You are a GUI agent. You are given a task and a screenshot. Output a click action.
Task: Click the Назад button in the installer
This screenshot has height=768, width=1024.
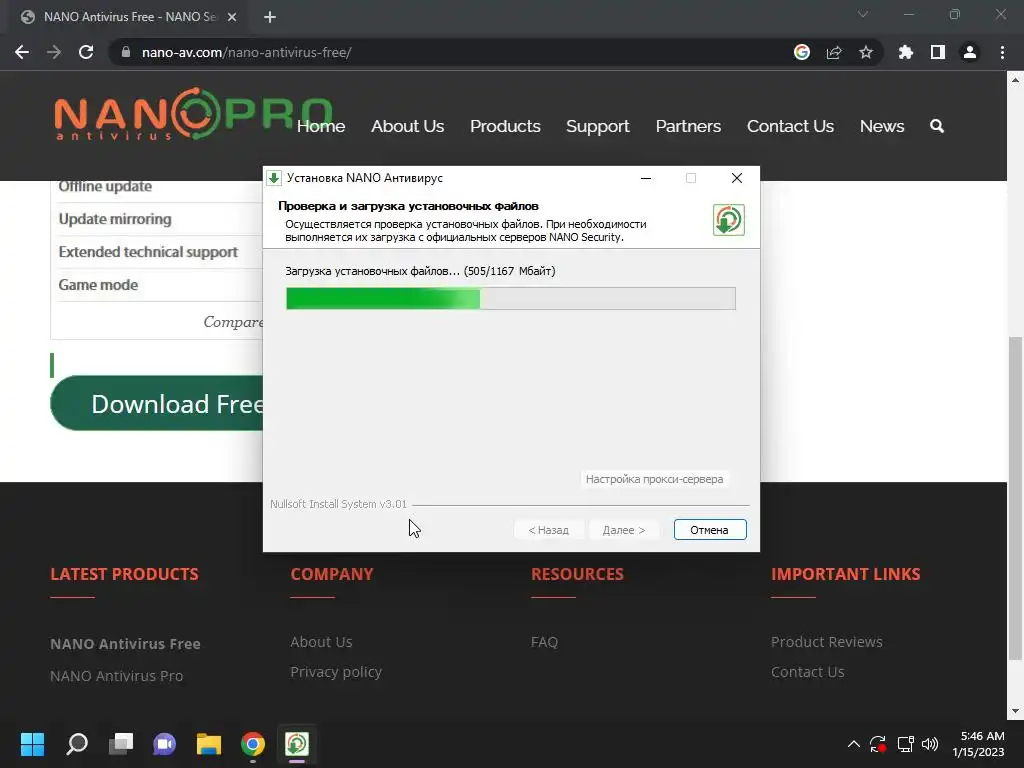549,530
